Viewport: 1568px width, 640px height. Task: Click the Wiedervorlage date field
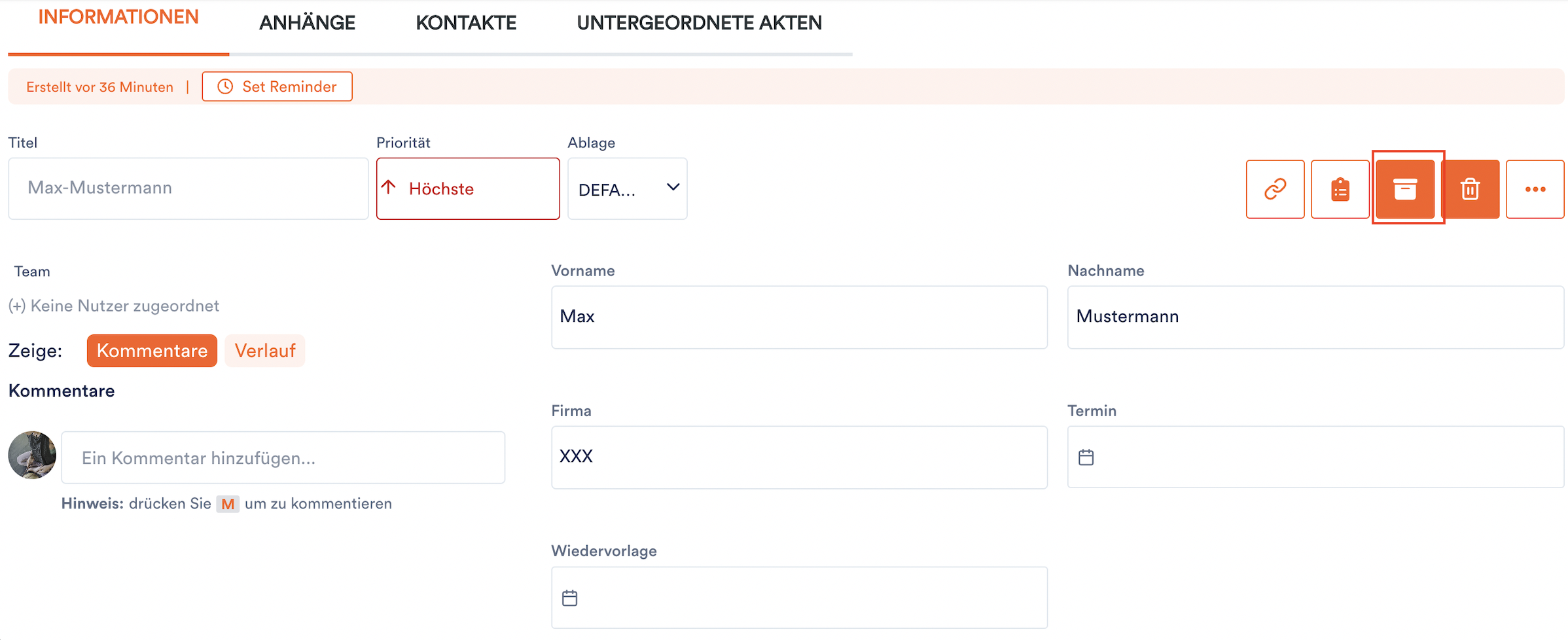(x=799, y=597)
